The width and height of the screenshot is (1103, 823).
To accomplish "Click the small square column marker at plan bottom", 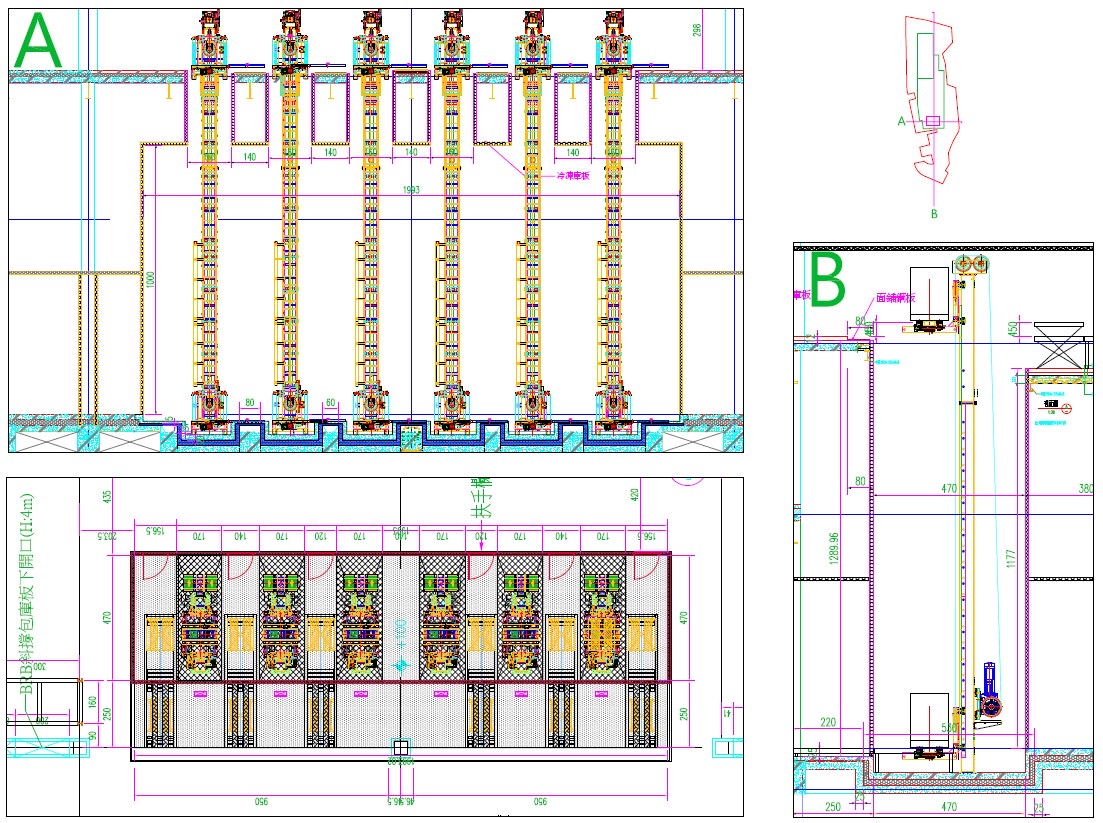I will (x=400, y=748).
